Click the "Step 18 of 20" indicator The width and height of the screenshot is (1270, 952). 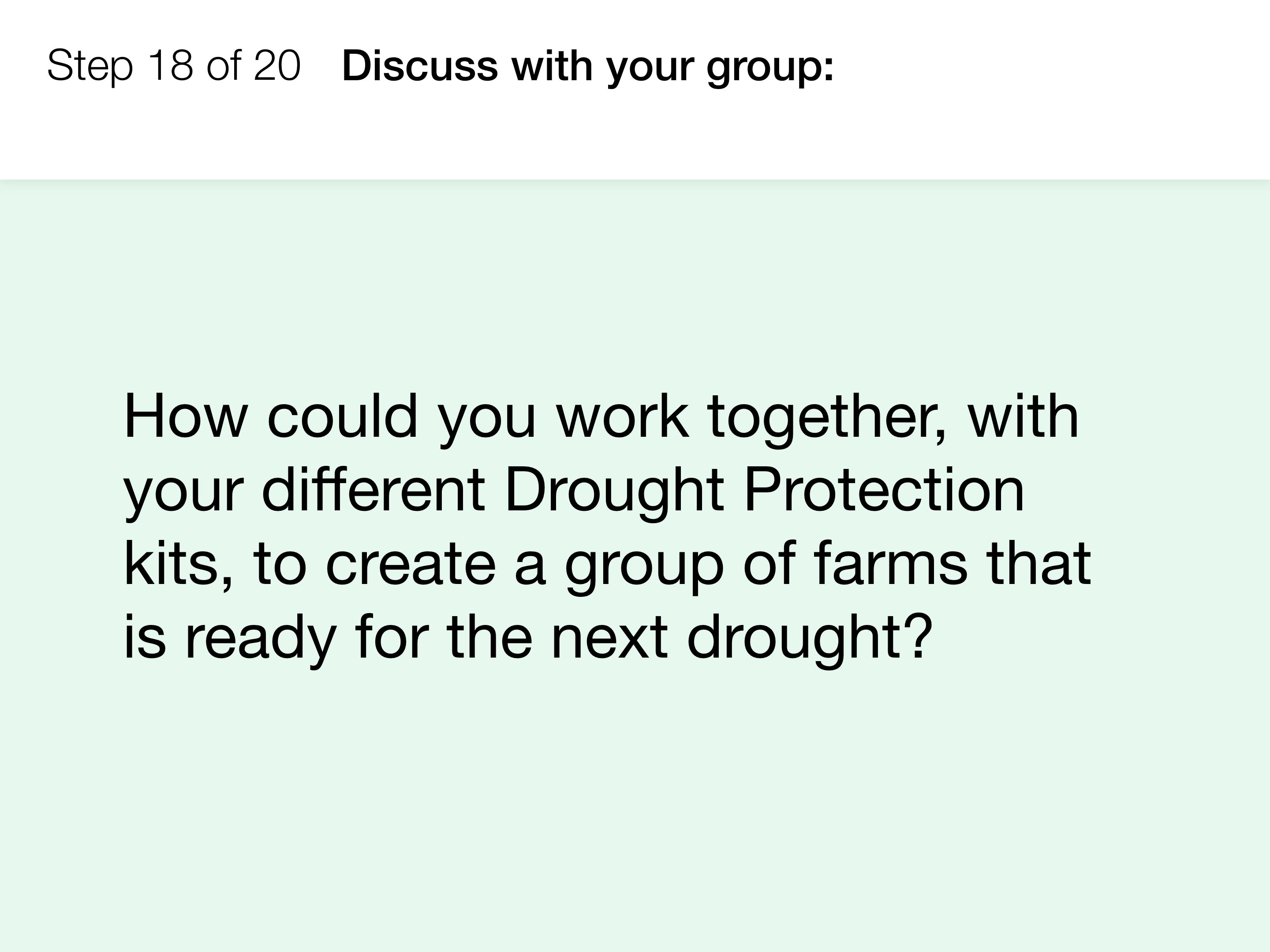click(173, 66)
